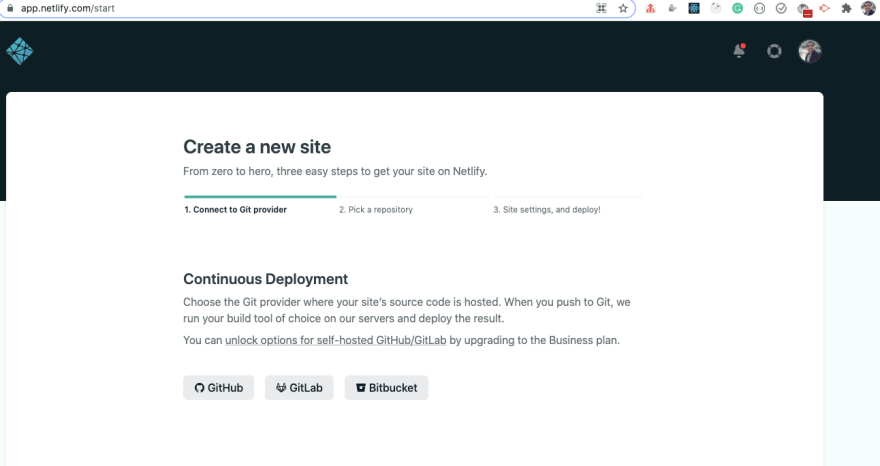The height and width of the screenshot is (466, 880).
Task: Bookmark this page with the star icon
Action: click(x=623, y=8)
